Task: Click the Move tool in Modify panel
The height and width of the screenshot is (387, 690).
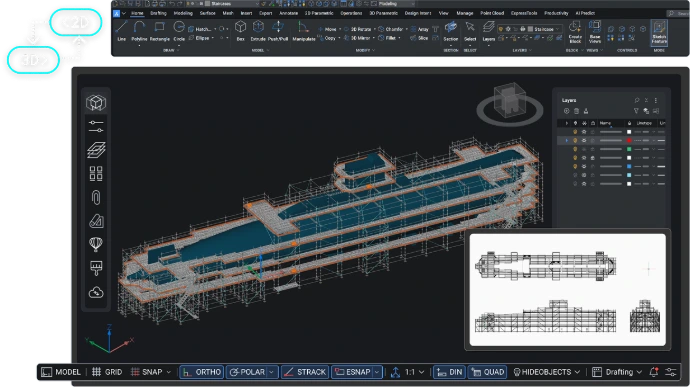Action: pyautogui.click(x=327, y=29)
